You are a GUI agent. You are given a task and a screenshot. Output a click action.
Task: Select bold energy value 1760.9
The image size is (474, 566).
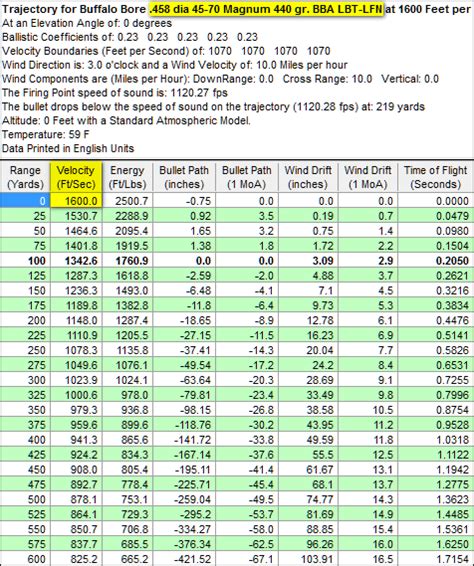click(127, 261)
